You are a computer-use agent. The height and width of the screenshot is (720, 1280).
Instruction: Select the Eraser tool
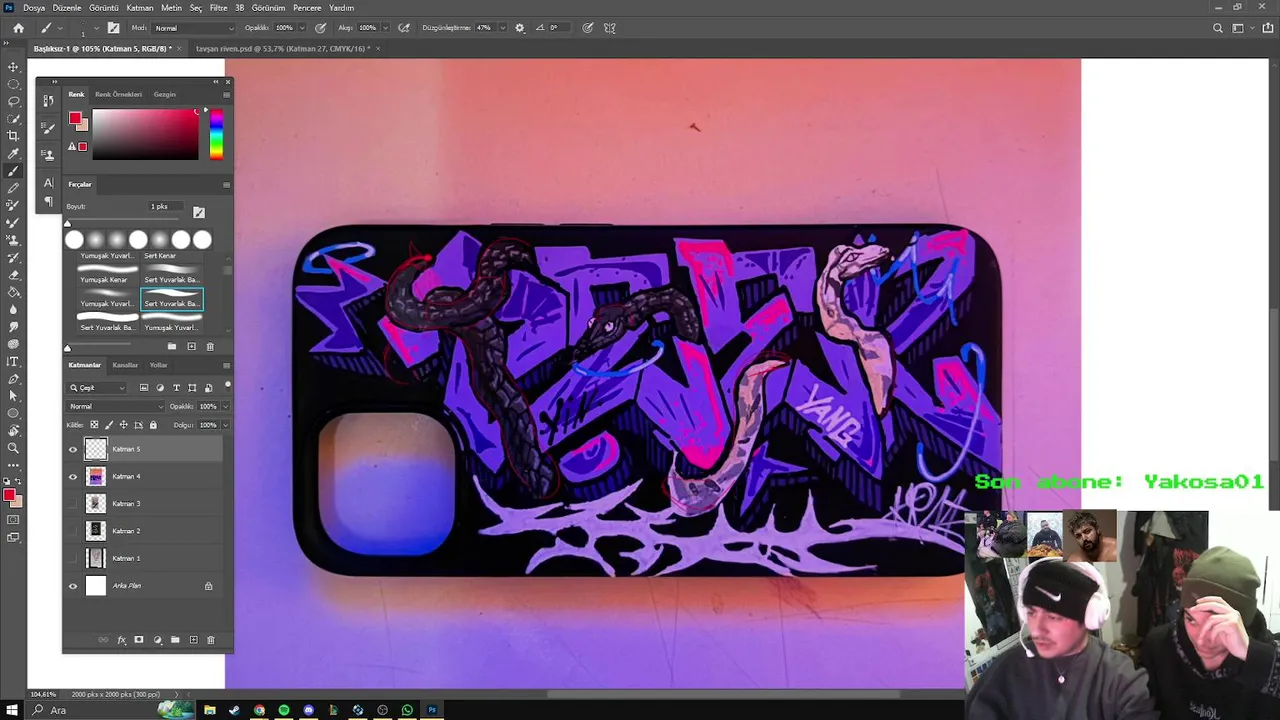(13, 275)
